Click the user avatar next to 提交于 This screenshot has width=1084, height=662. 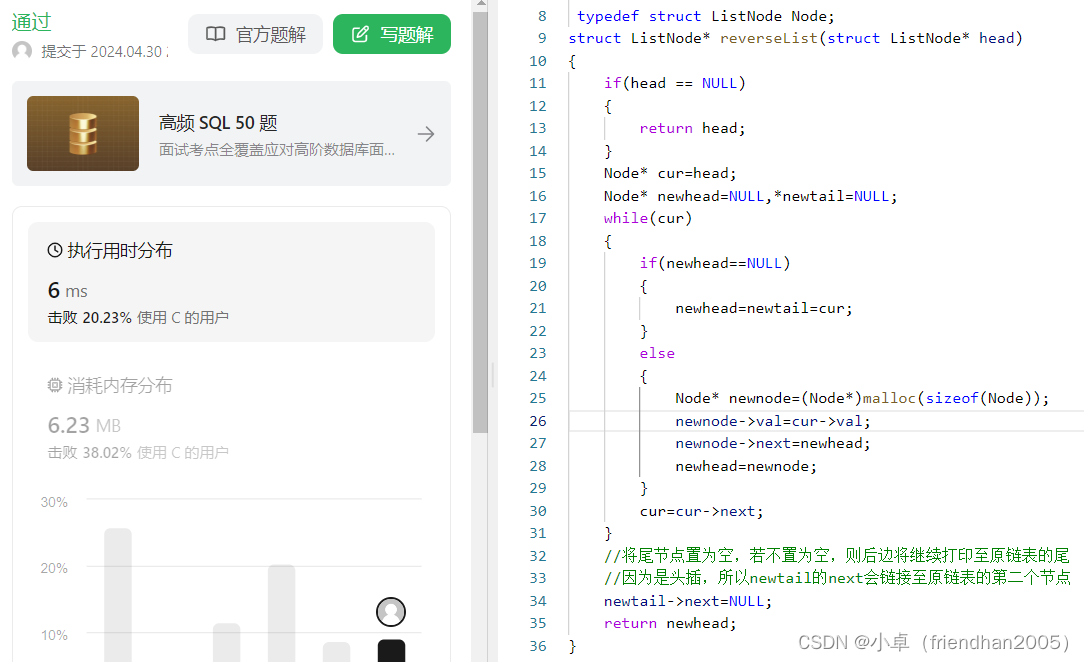(22, 51)
